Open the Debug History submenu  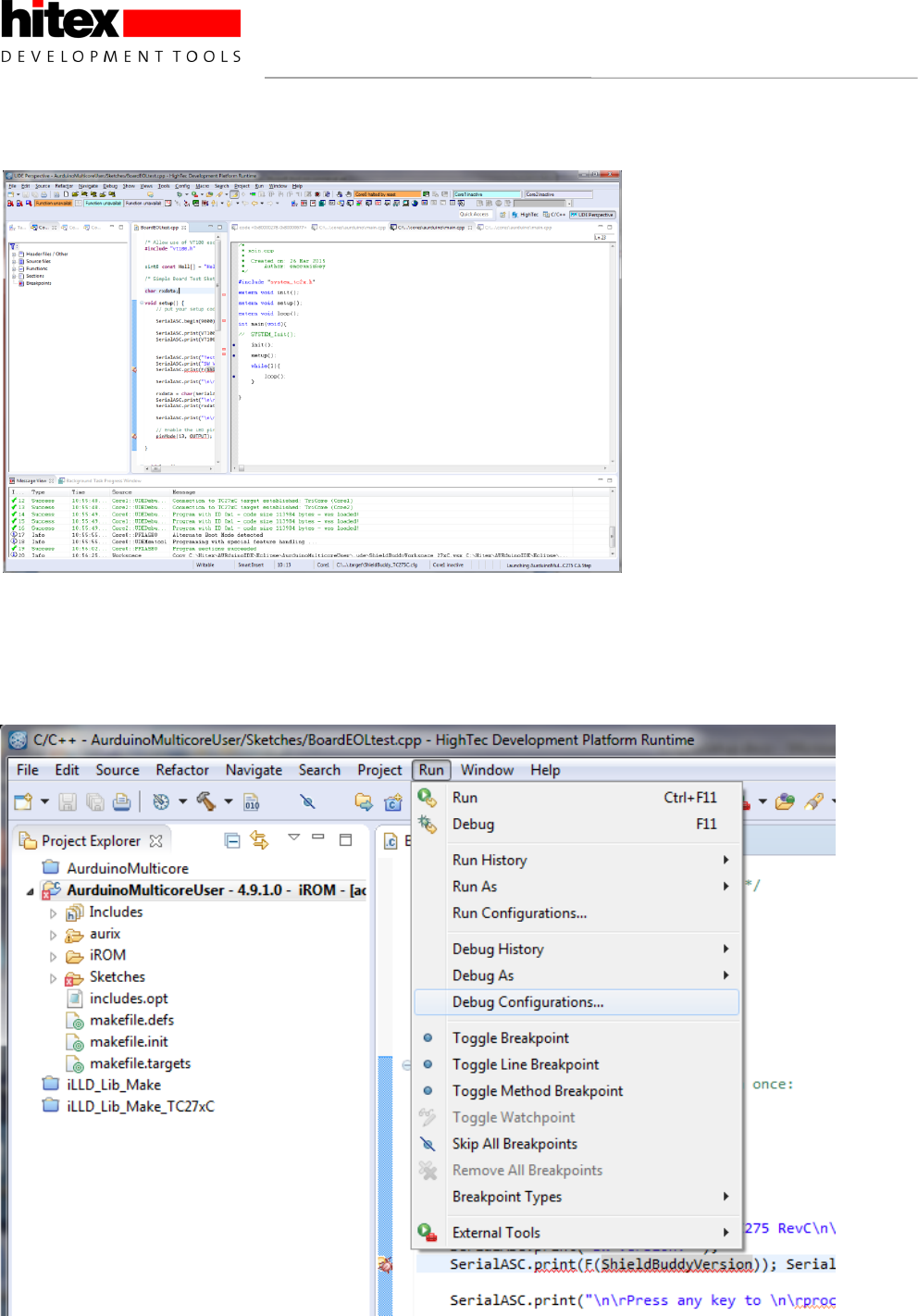coord(577,949)
